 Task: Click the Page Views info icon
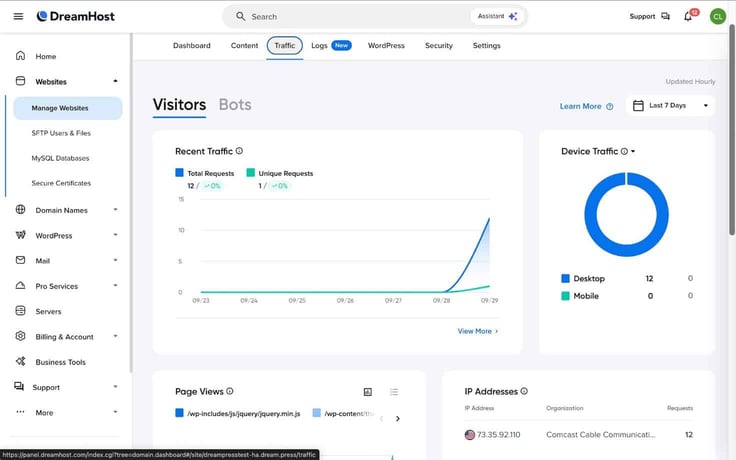tap(230, 391)
